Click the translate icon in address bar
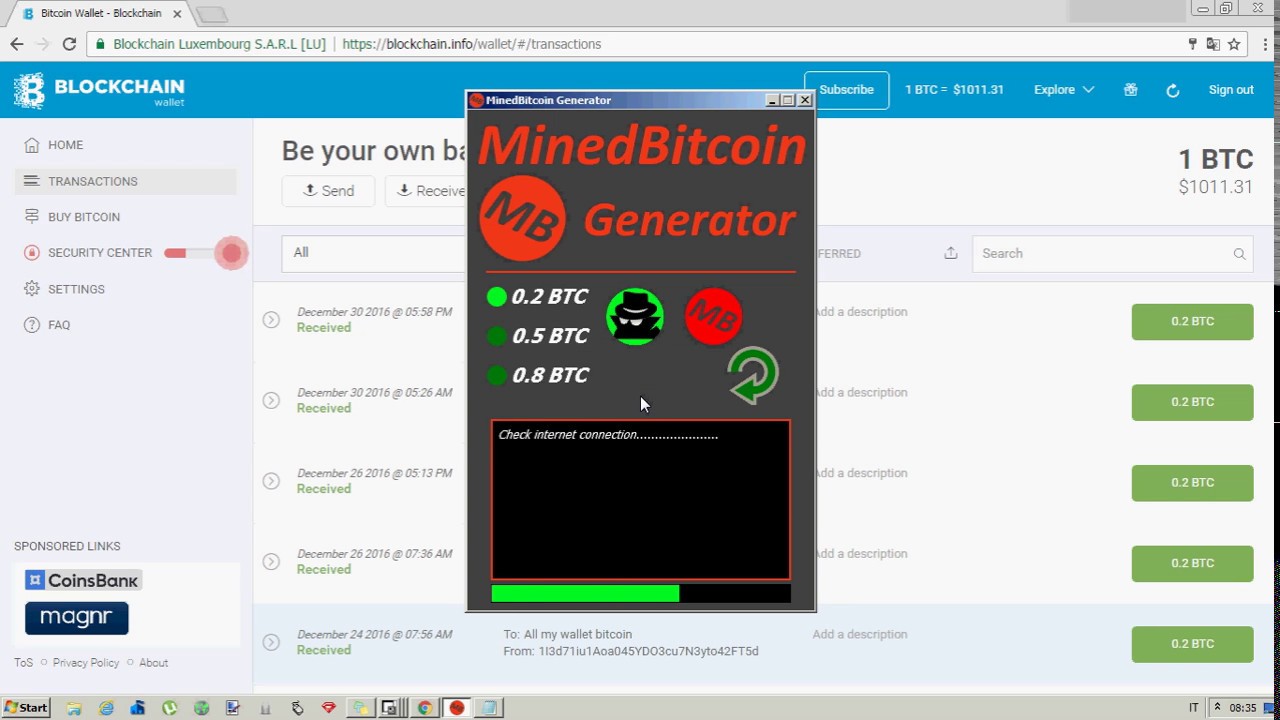Viewport: 1280px width, 720px height. pos(1213,44)
